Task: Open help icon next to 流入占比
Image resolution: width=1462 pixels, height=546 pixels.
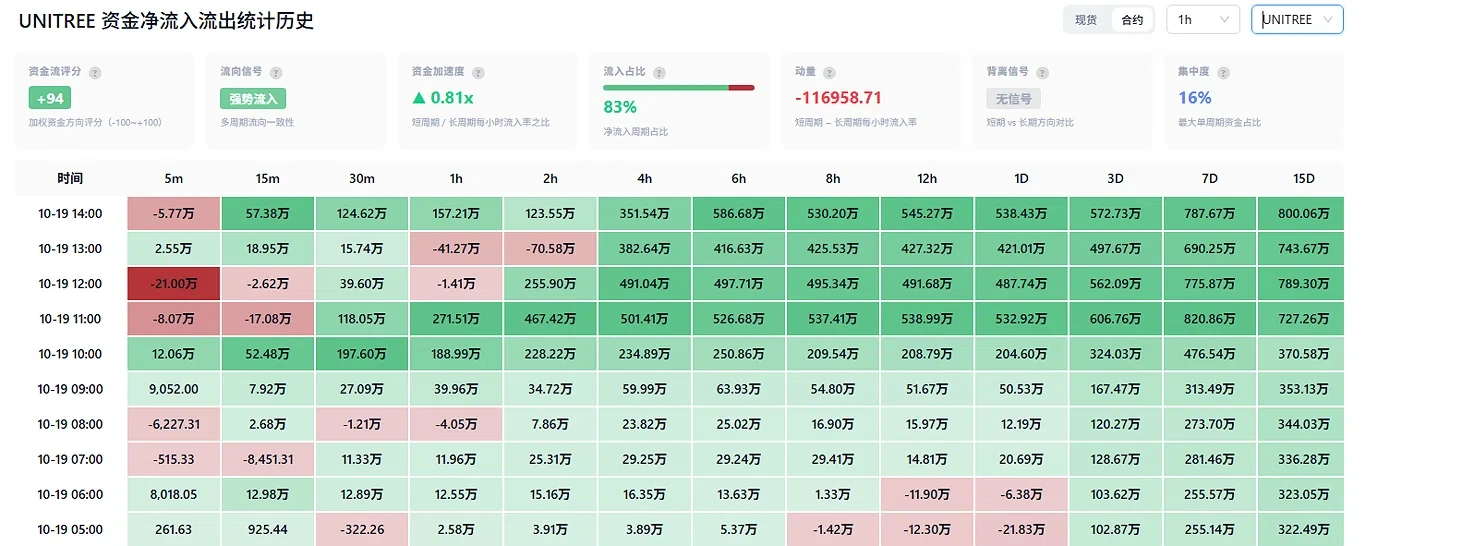Action: (659, 73)
